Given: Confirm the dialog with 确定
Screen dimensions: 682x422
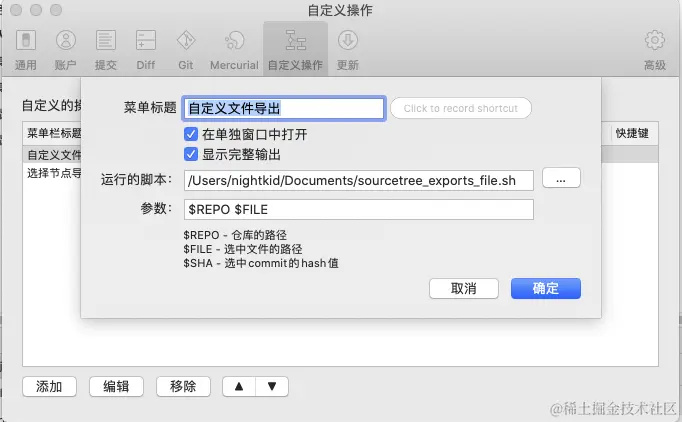Looking at the screenshot, I should [x=546, y=288].
